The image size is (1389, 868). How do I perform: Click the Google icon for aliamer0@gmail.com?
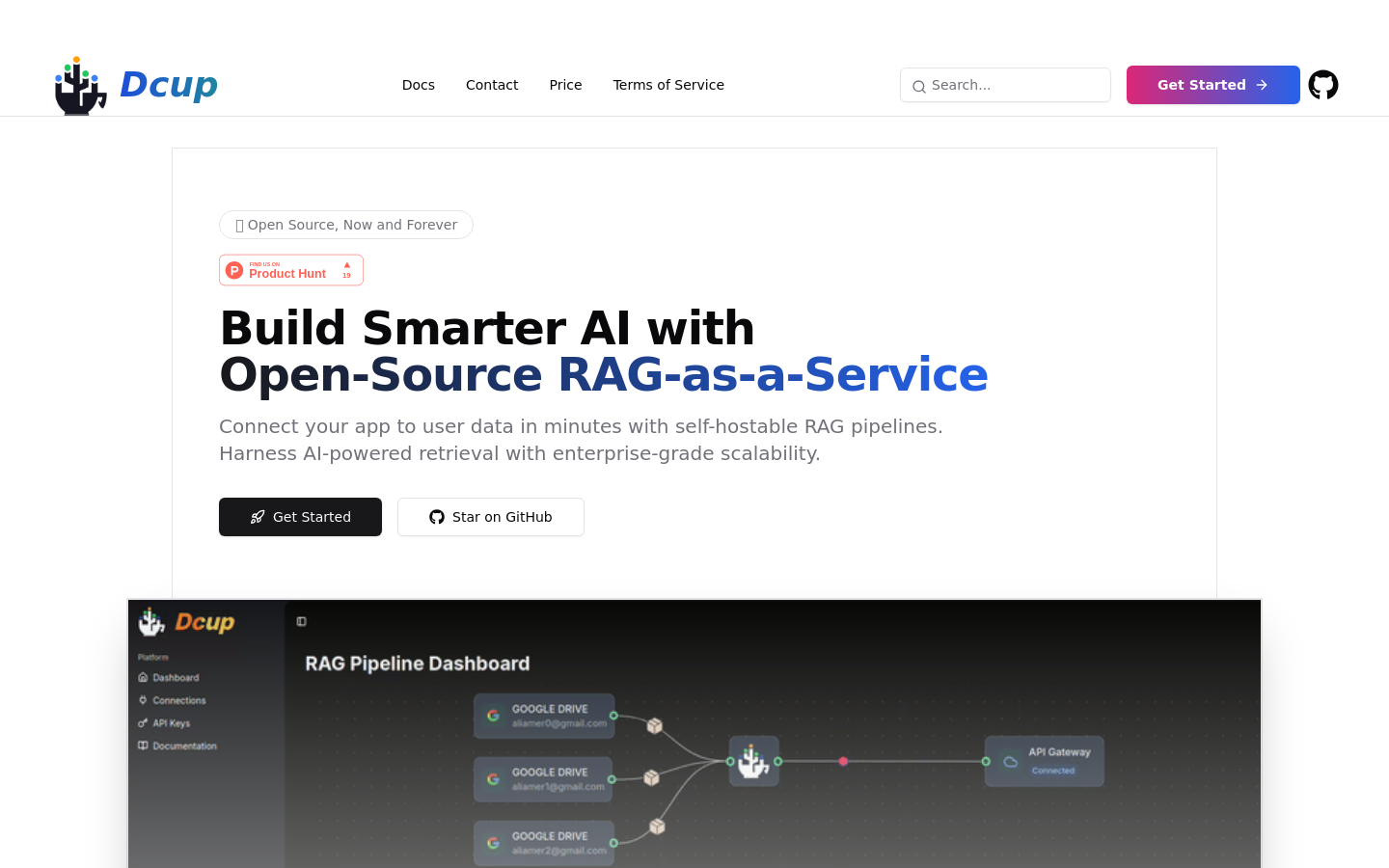point(493,716)
